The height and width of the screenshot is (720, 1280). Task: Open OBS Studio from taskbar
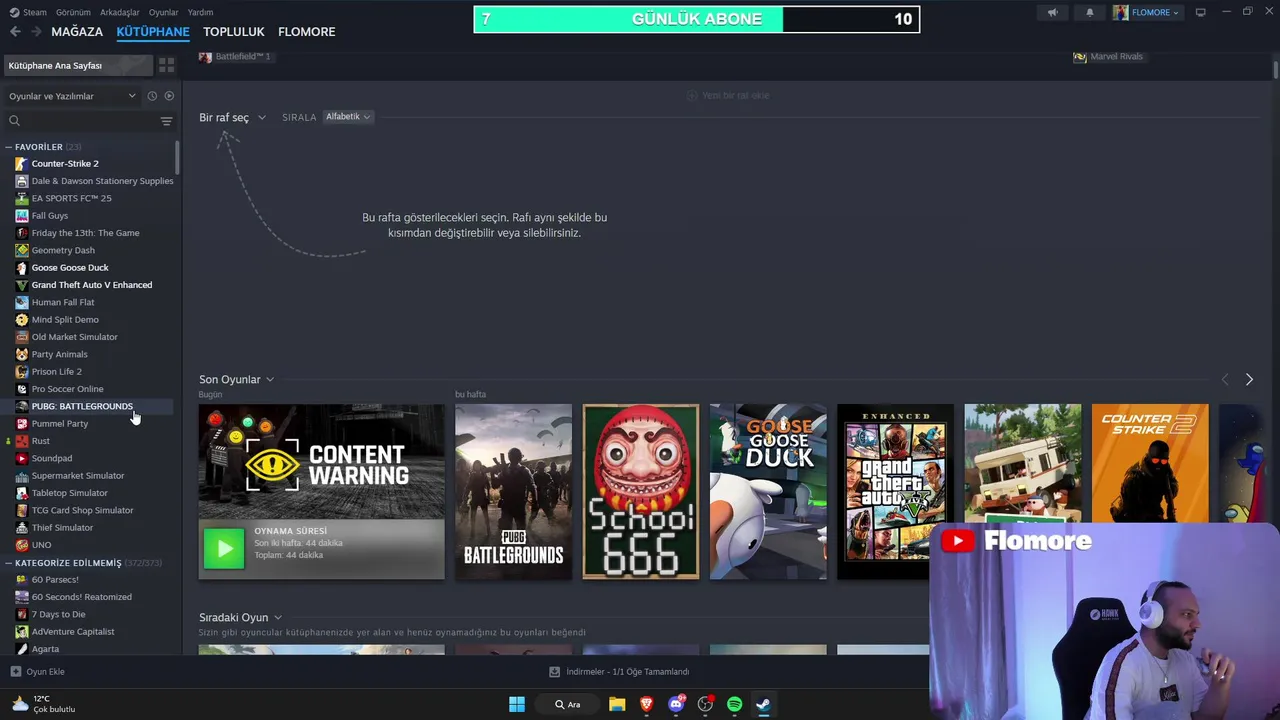(x=705, y=704)
